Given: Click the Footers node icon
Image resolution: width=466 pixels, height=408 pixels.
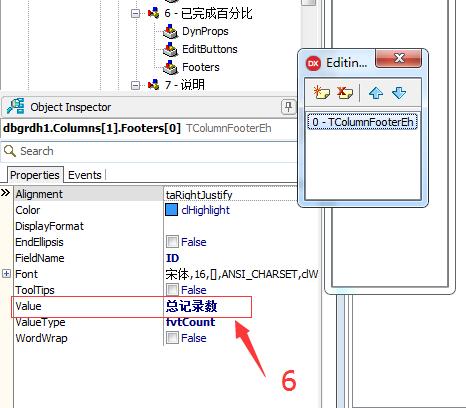Looking at the screenshot, I should click(x=171, y=67).
